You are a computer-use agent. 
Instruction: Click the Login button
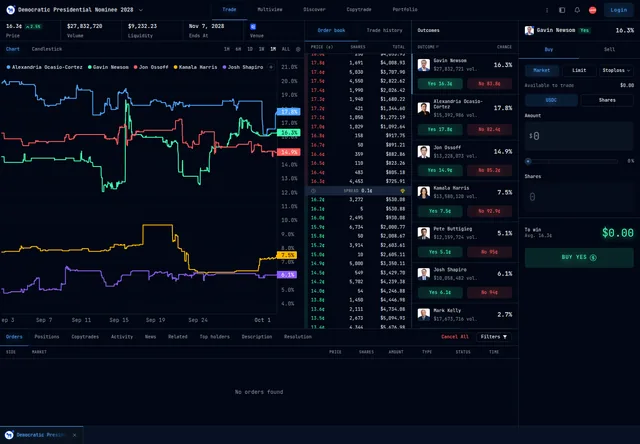point(619,10)
